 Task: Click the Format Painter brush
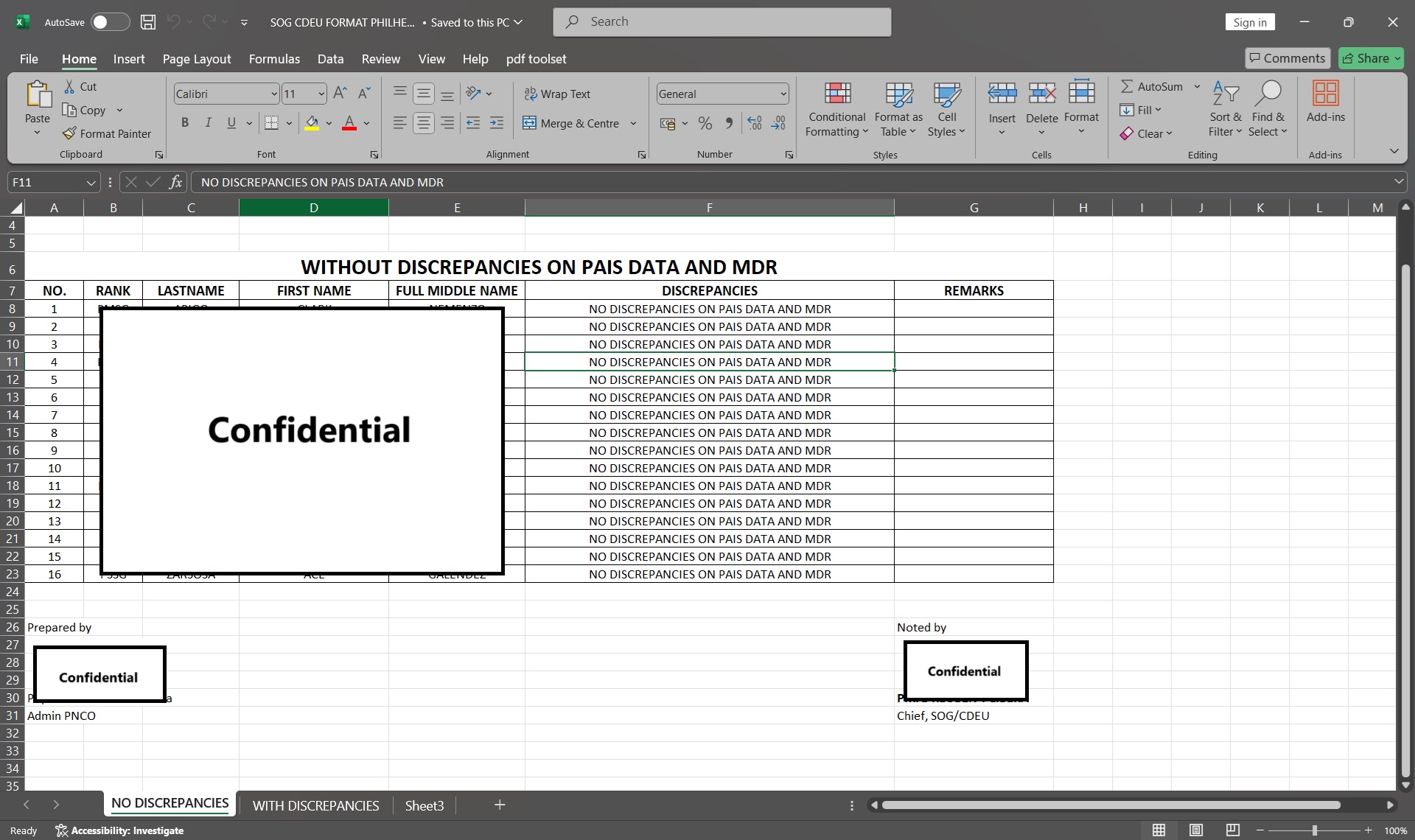[69, 133]
